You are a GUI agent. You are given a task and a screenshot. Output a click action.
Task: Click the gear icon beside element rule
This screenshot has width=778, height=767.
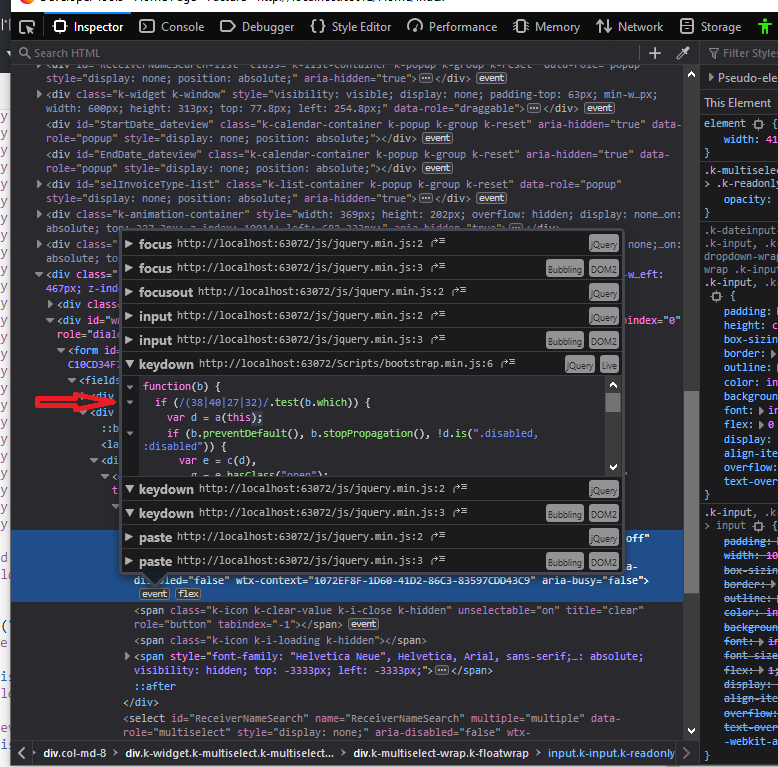point(759,124)
